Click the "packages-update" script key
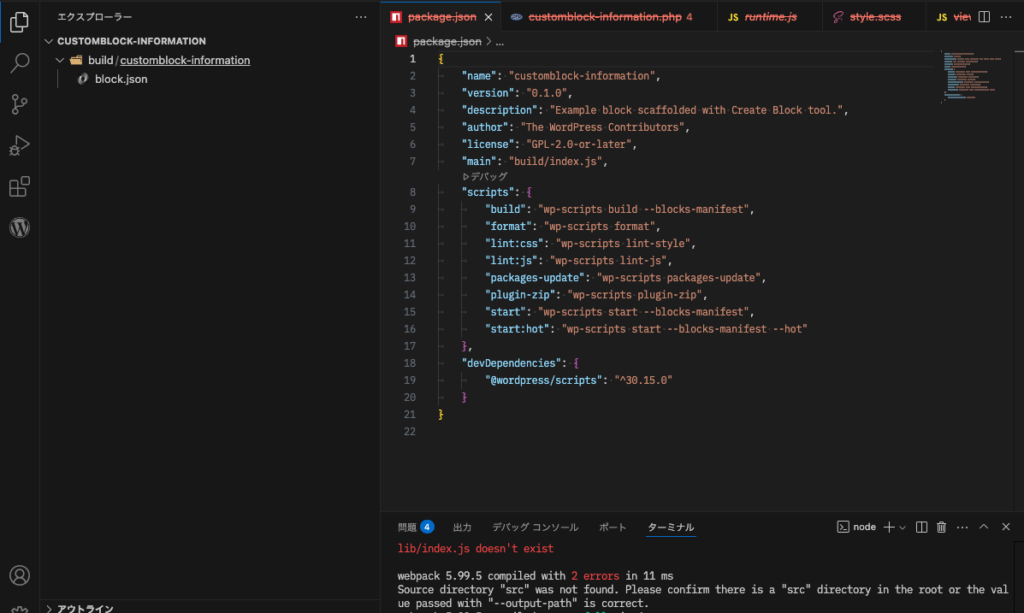Screen dimensions: 1024x613 (535, 277)
